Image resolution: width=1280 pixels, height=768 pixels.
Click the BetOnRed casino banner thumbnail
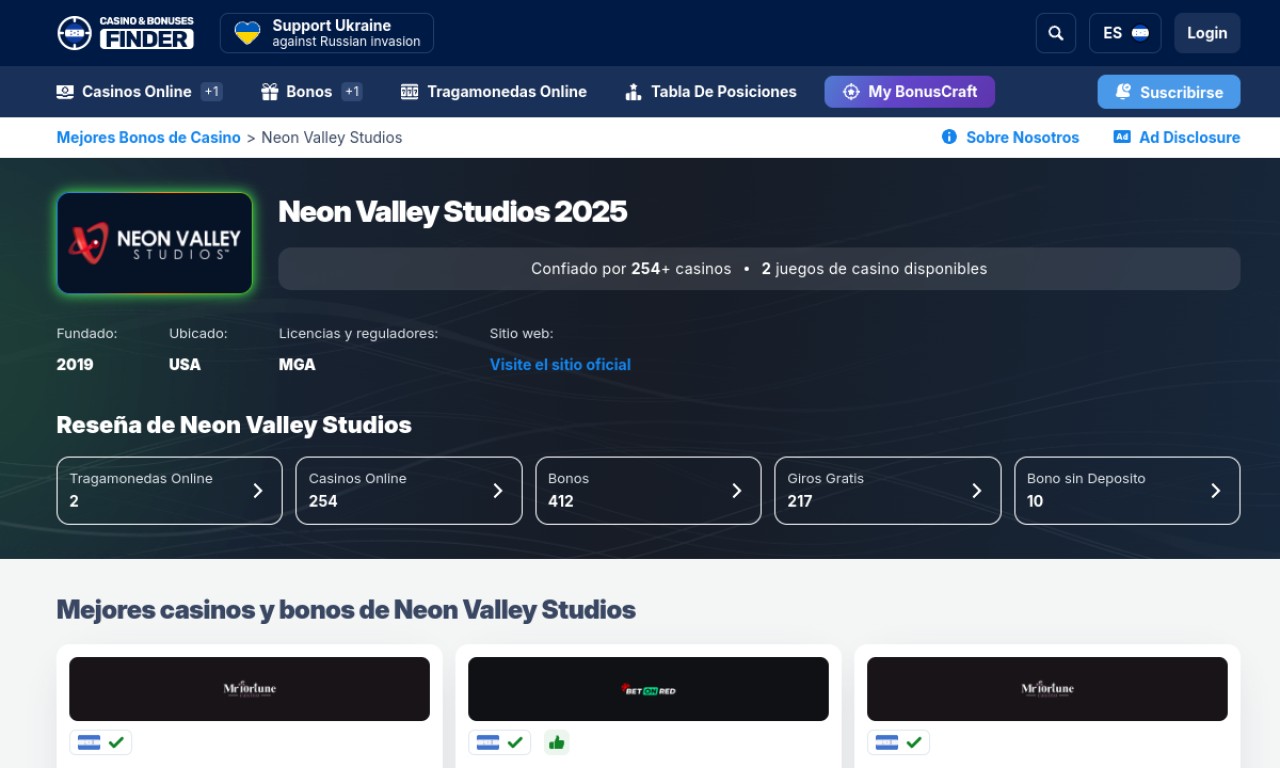[648, 689]
